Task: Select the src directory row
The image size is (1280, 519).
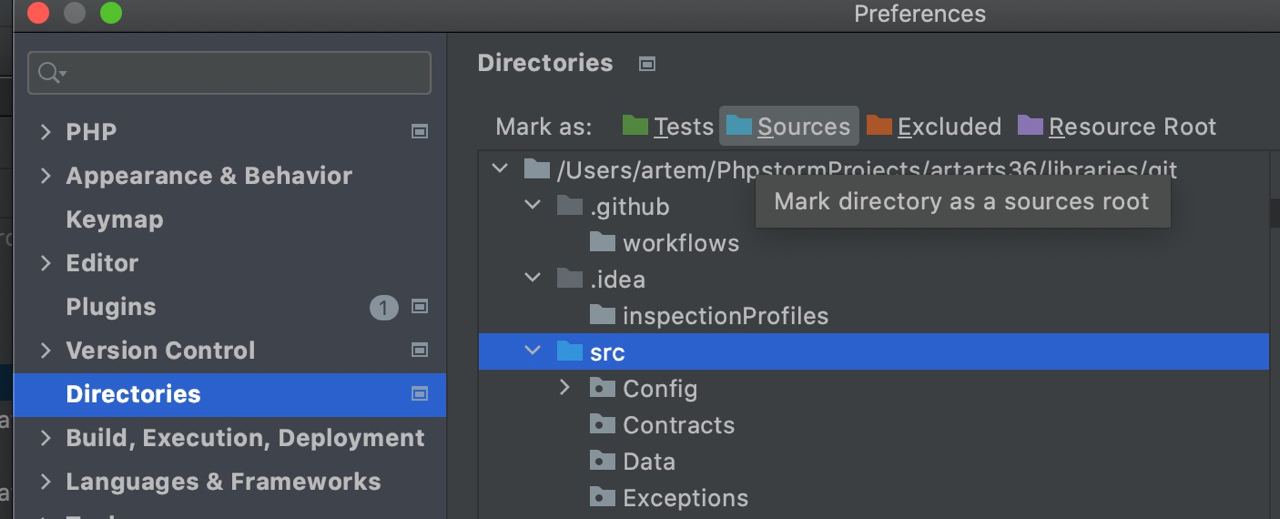Action: click(x=873, y=351)
